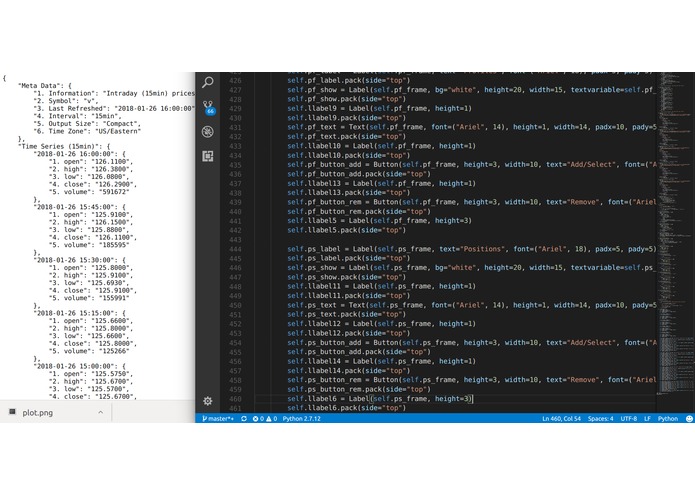Open the Manage gear in the activity bar

point(207,401)
